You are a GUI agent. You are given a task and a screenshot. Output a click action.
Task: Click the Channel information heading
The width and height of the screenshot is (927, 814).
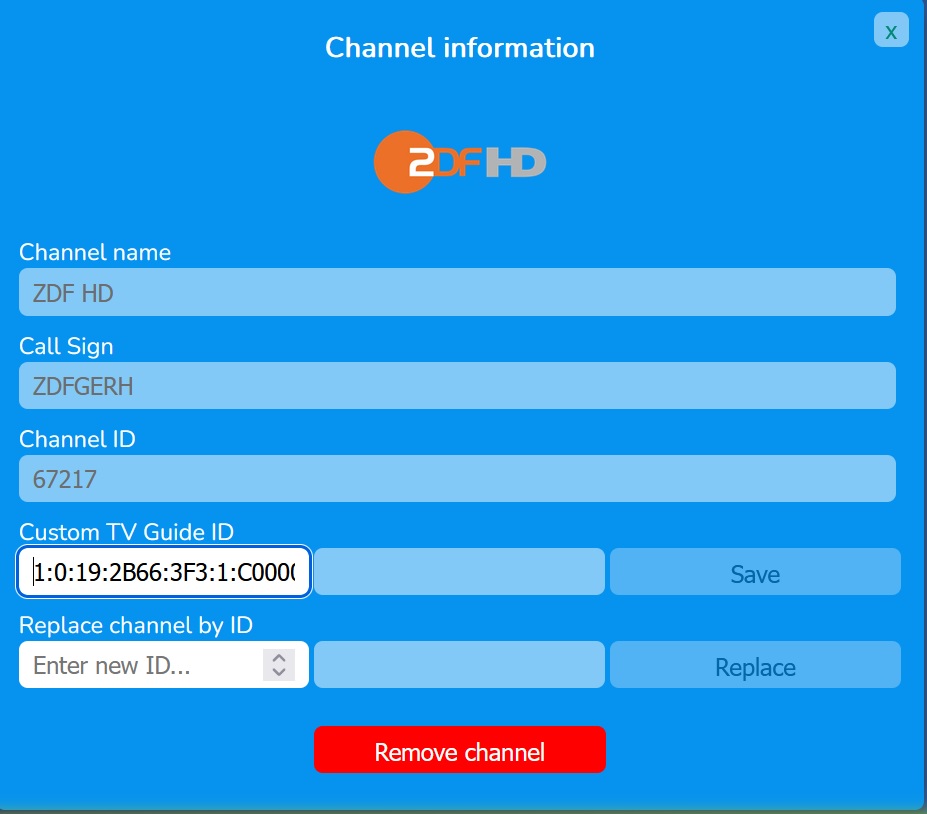(x=460, y=48)
